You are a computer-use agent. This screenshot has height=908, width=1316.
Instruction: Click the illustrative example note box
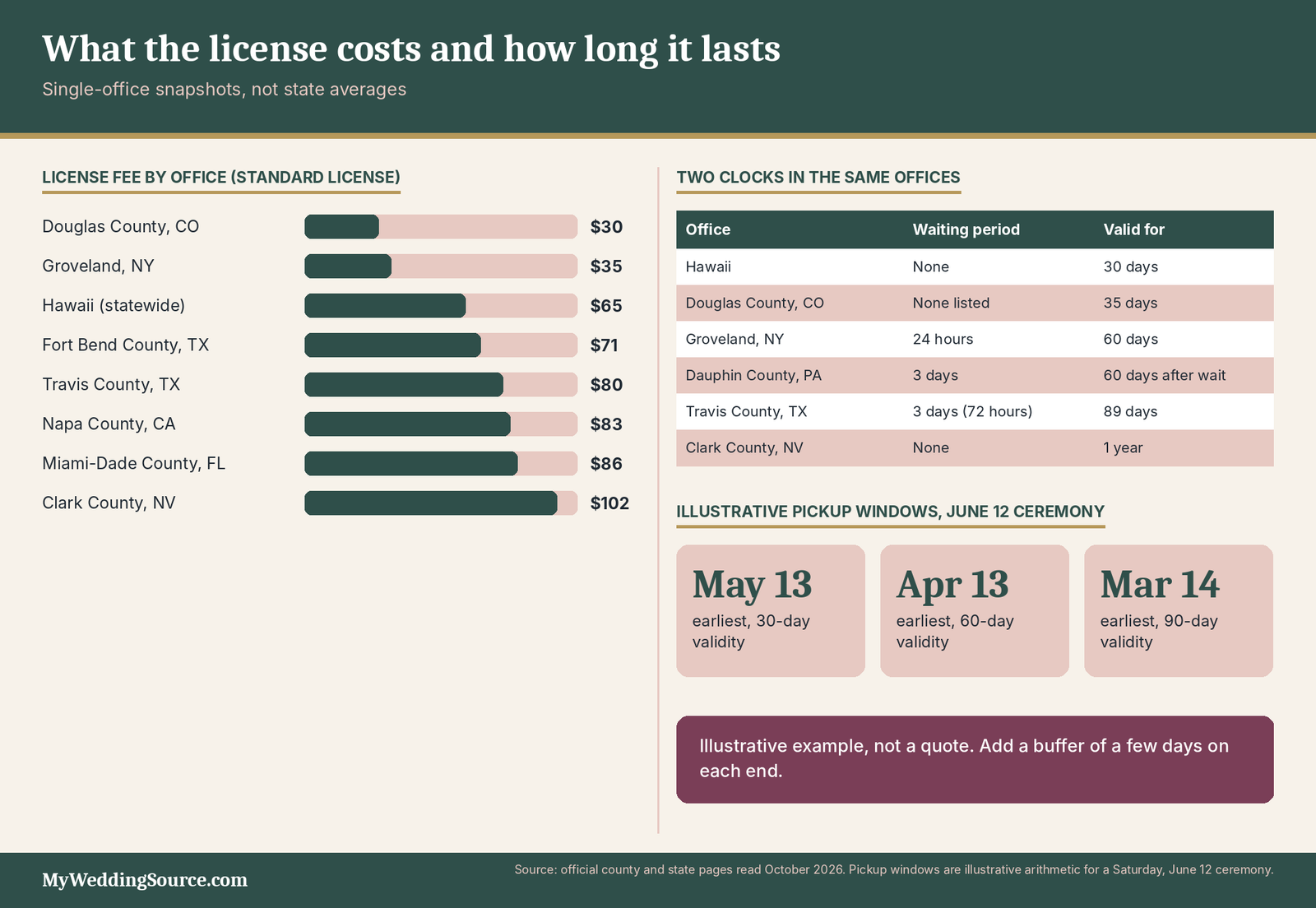pyautogui.click(x=975, y=759)
